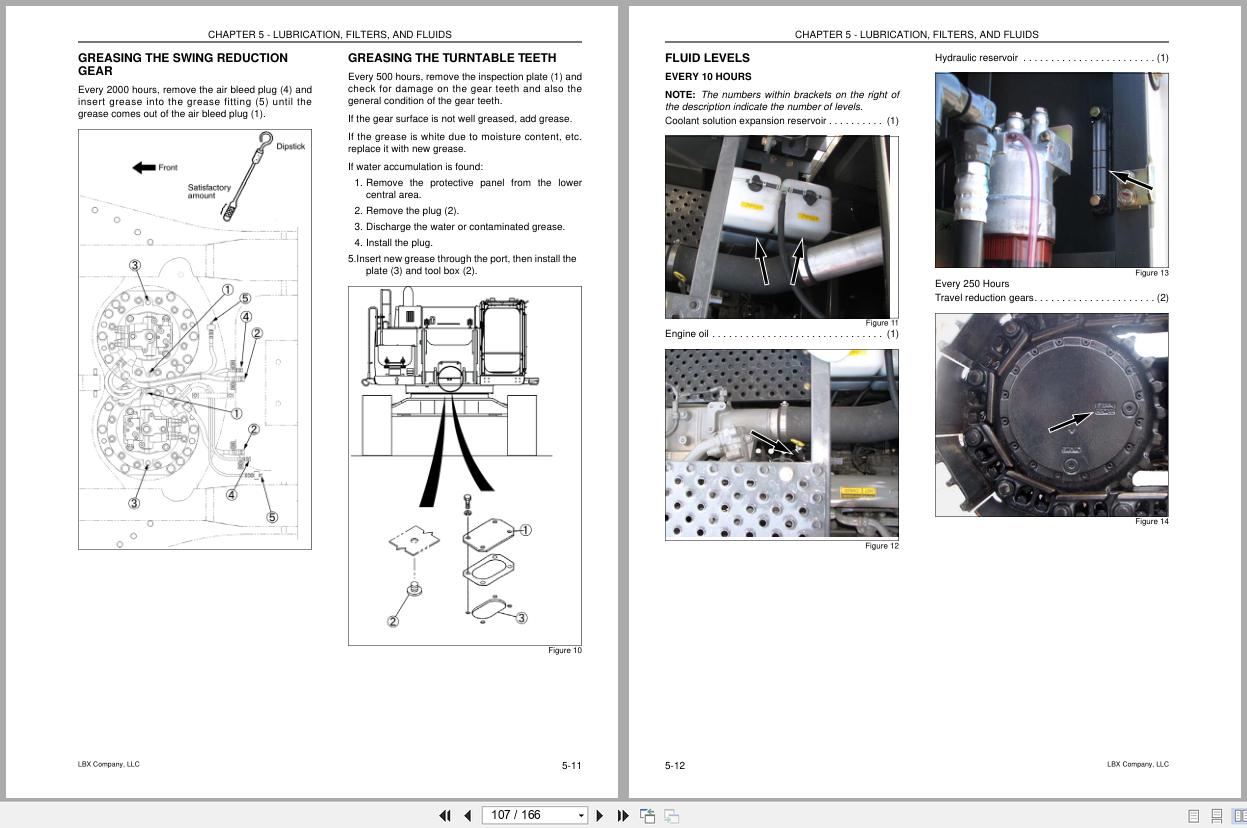Image resolution: width=1247 pixels, height=828 pixels.
Task: Go forward to the next view
Action: [671, 815]
